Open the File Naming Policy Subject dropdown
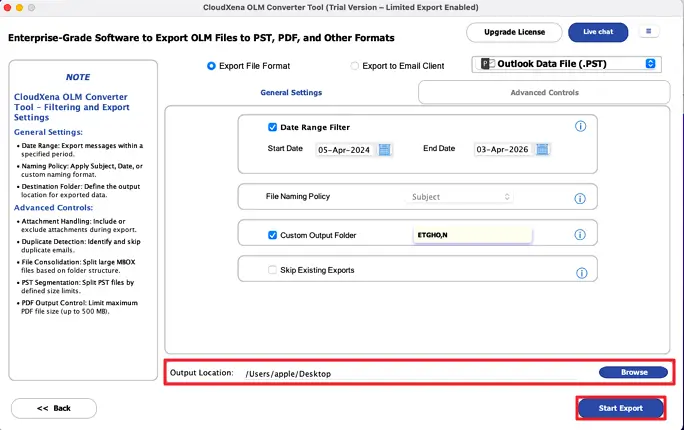684x430 pixels. click(x=462, y=197)
